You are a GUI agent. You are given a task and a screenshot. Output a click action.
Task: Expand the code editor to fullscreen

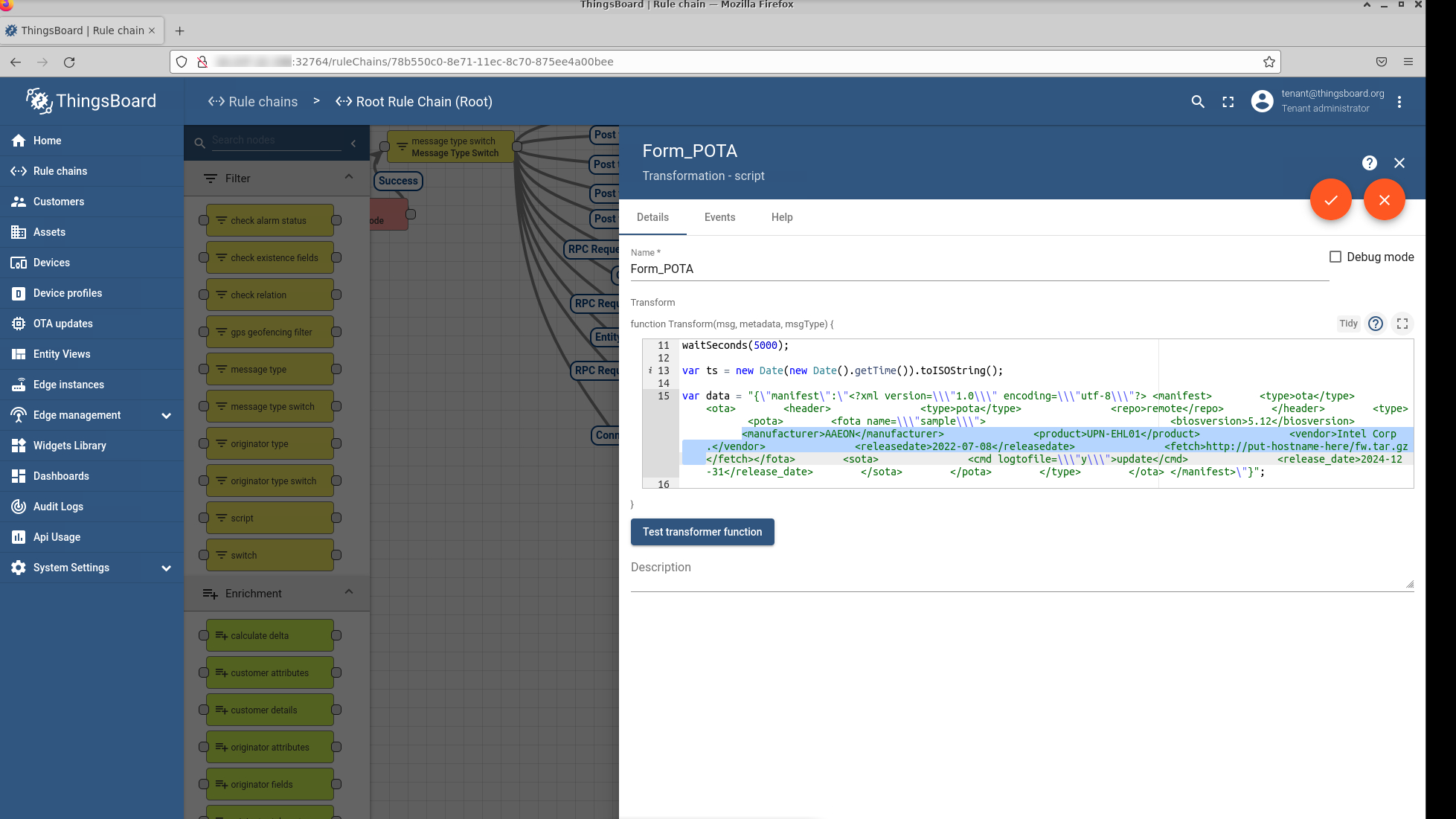tap(1402, 324)
